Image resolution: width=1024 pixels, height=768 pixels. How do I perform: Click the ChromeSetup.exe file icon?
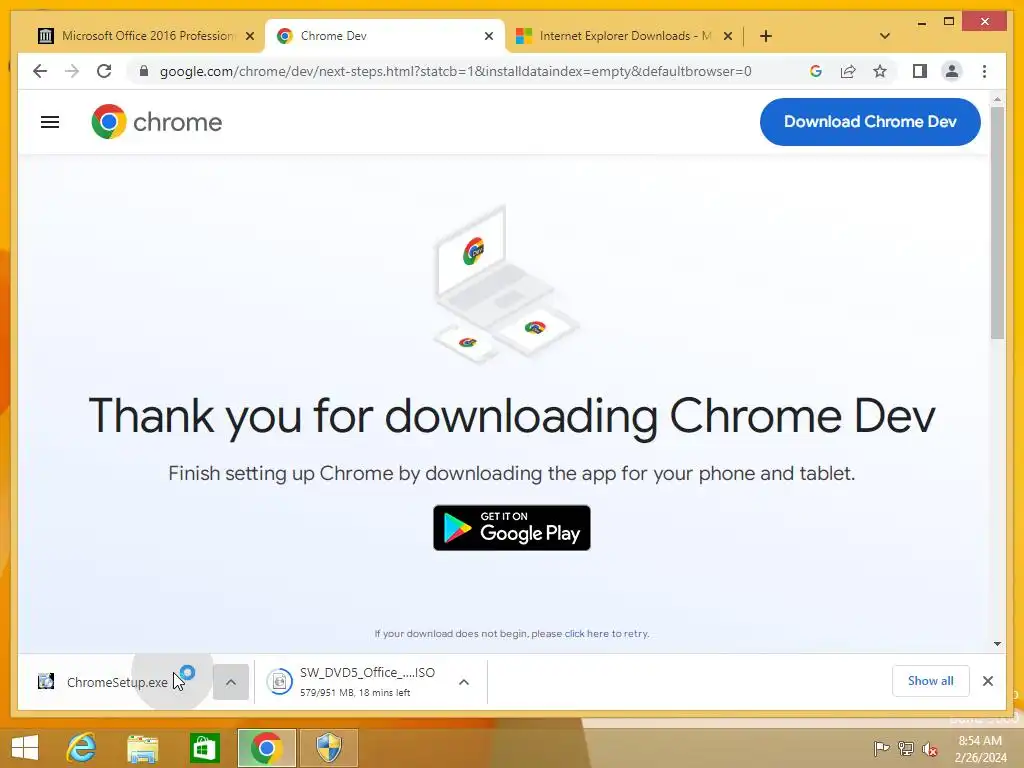click(x=46, y=682)
